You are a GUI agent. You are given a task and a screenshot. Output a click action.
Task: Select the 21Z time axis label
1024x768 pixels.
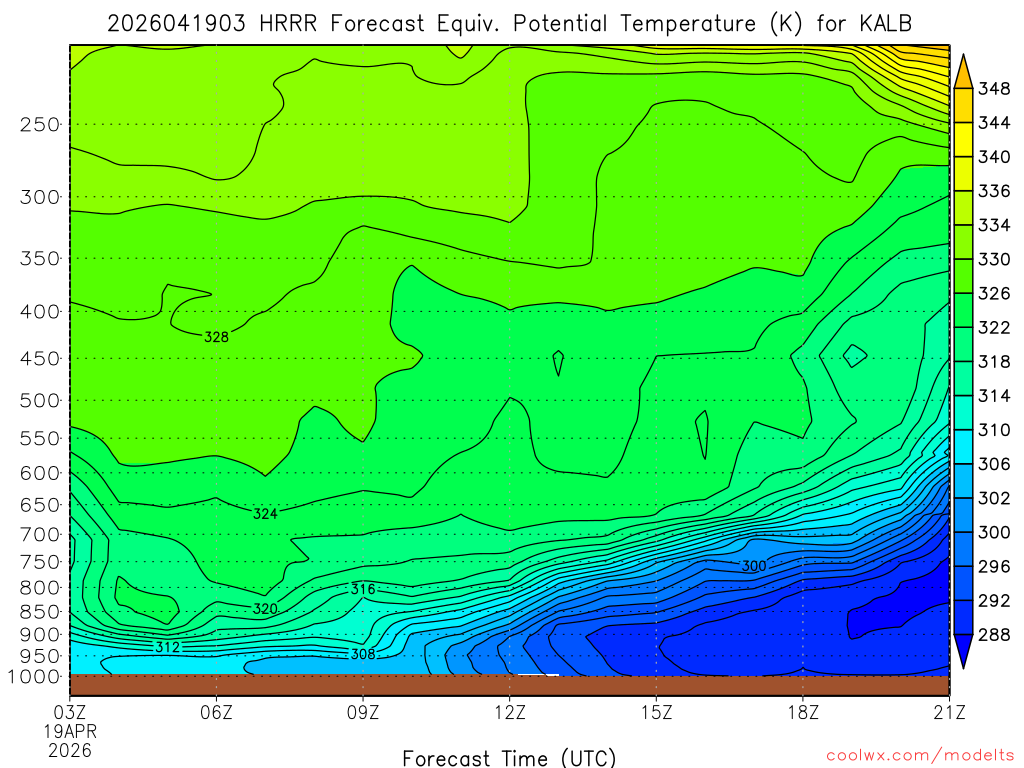coord(950,712)
